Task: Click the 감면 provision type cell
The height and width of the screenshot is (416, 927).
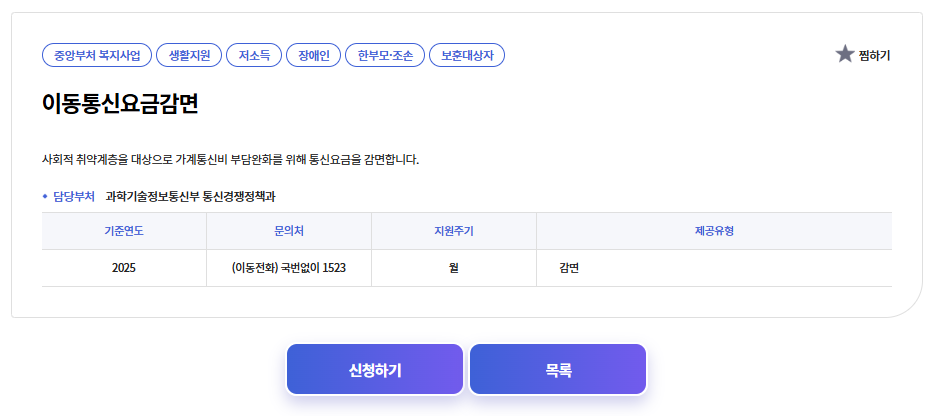Action: tap(570, 268)
